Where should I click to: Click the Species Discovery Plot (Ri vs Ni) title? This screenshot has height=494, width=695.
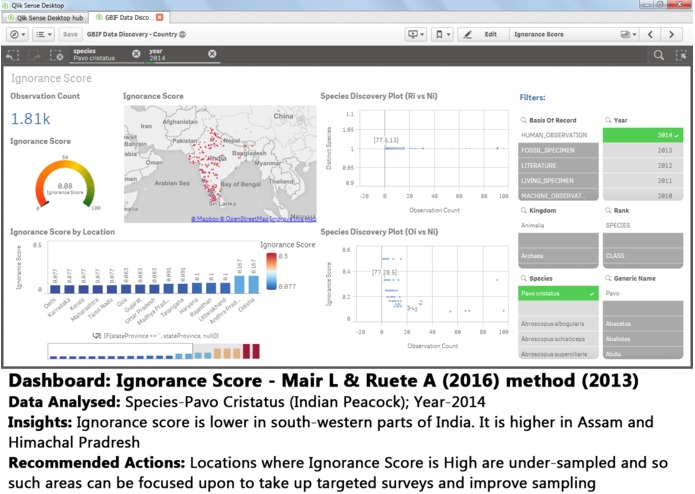pyautogui.click(x=379, y=96)
